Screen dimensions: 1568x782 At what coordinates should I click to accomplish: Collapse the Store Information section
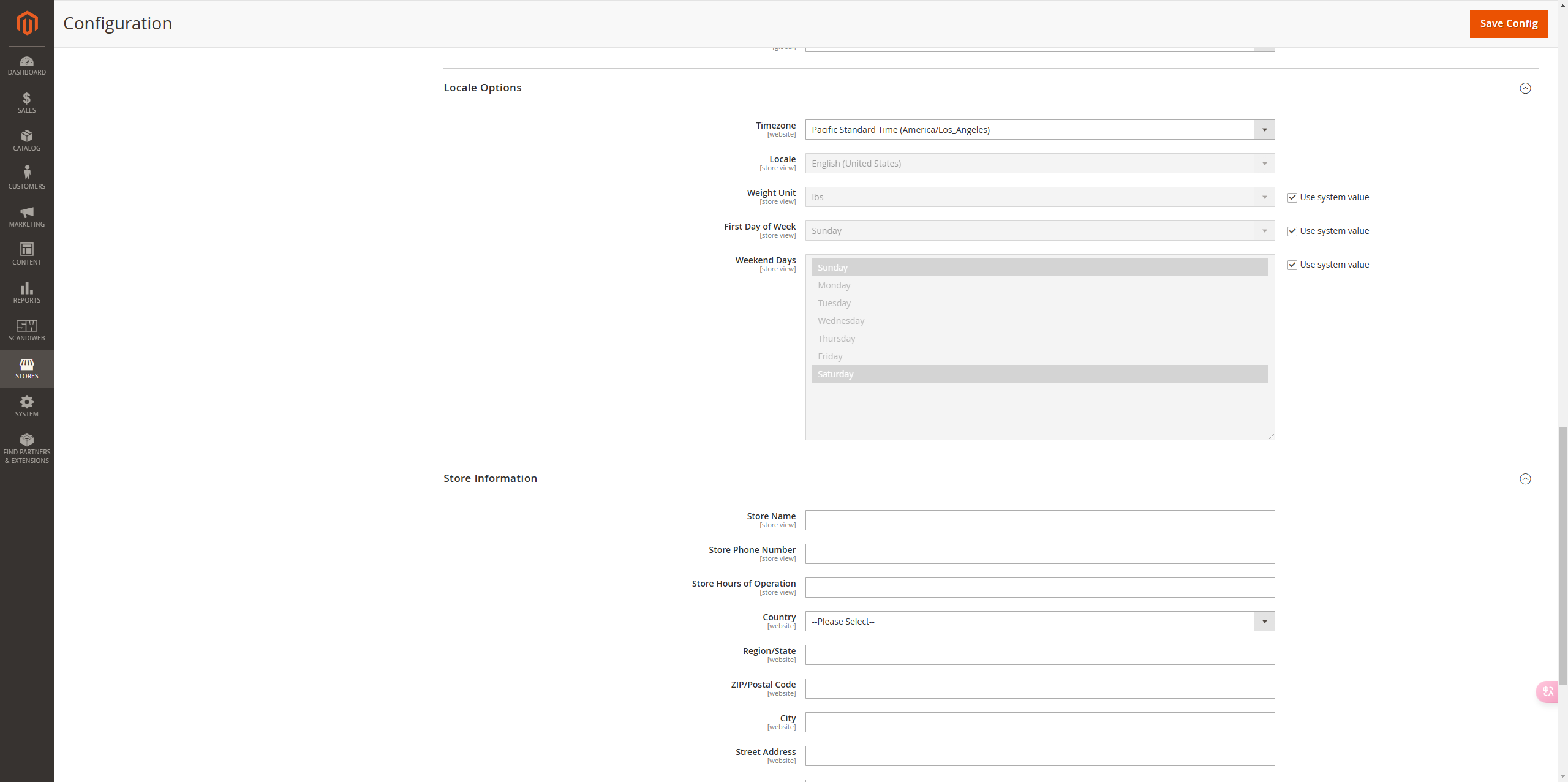(1525, 479)
